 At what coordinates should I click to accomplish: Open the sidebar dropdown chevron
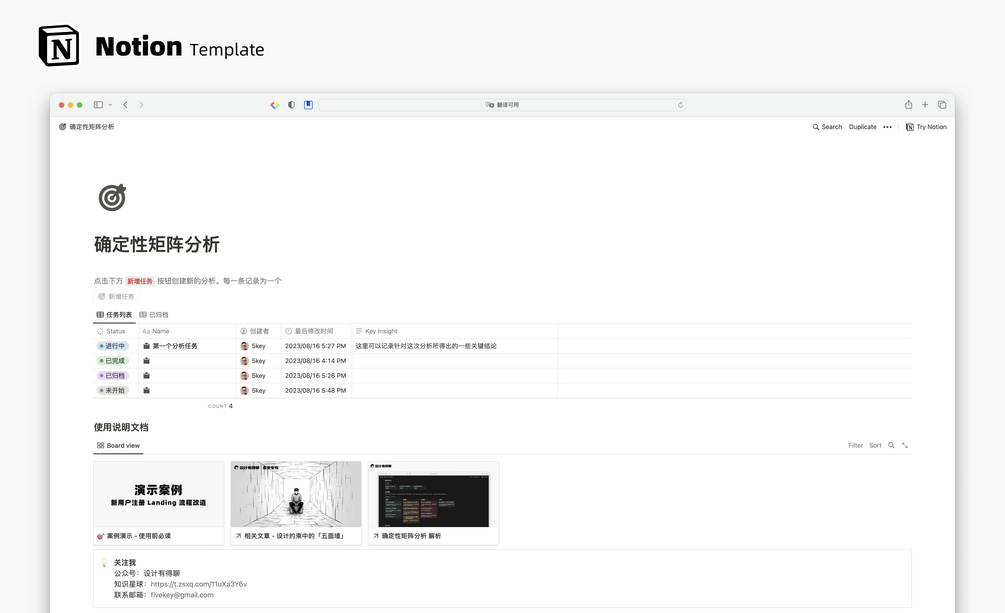(110, 105)
